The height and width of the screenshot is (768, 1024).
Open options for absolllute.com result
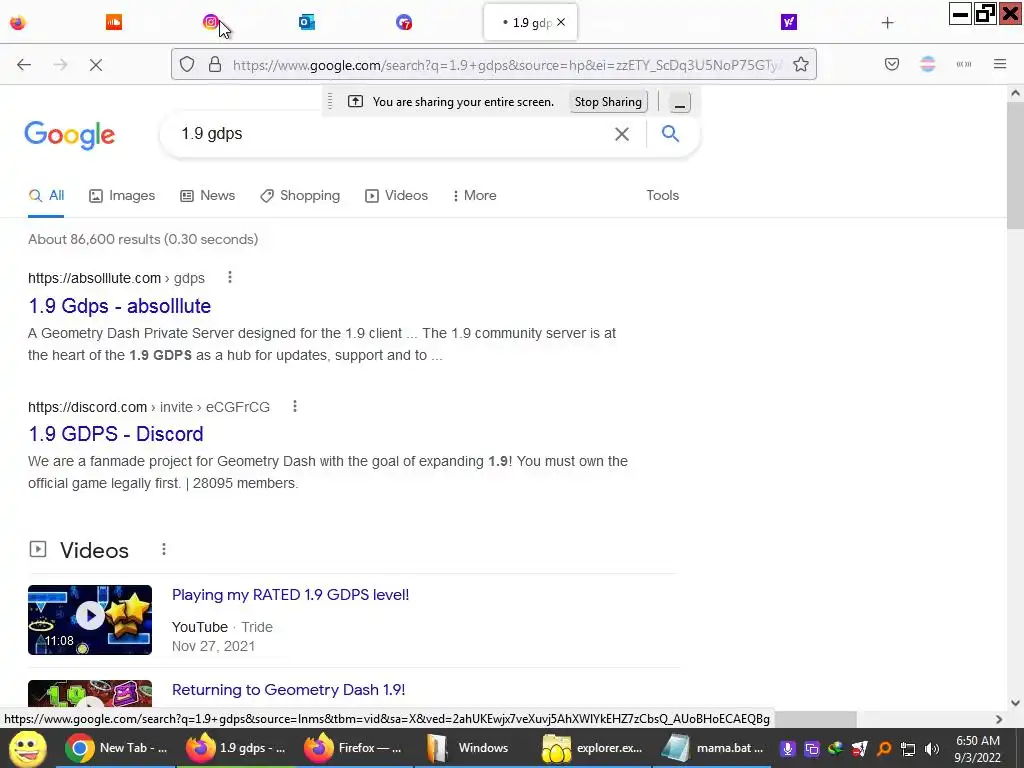(230, 278)
